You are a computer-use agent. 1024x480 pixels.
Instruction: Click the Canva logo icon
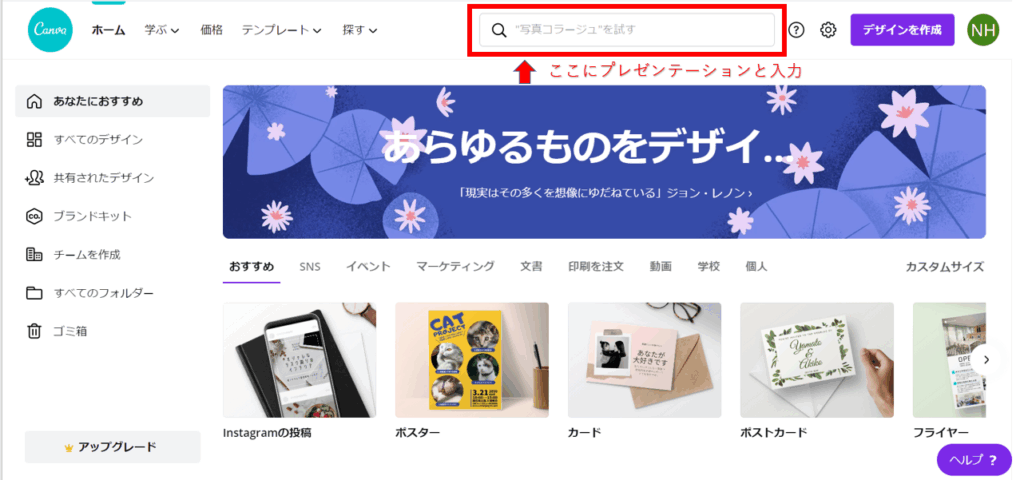pyautogui.click(x=50, y=30)
